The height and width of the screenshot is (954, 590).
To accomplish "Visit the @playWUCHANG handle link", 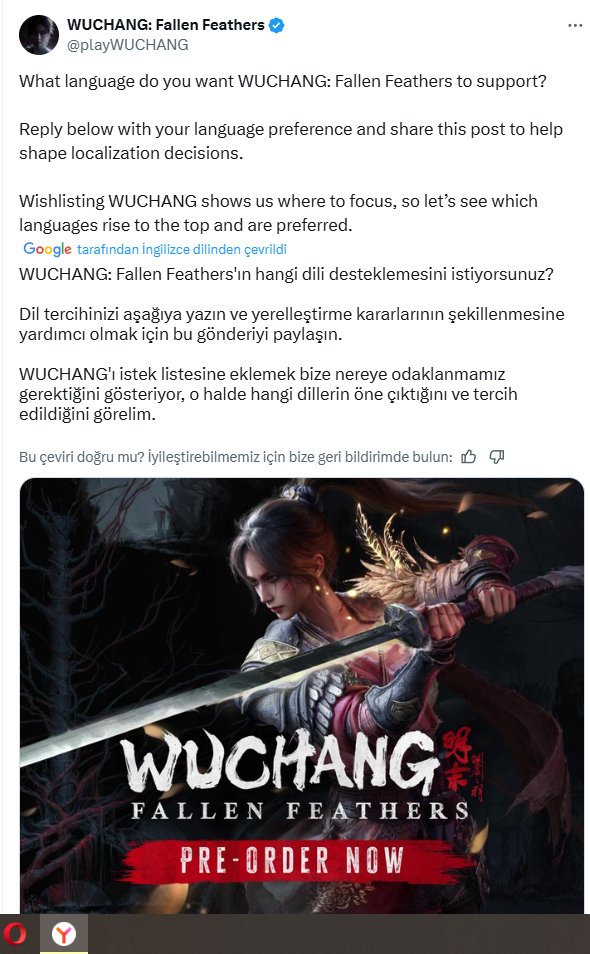I will pos(127,45).
